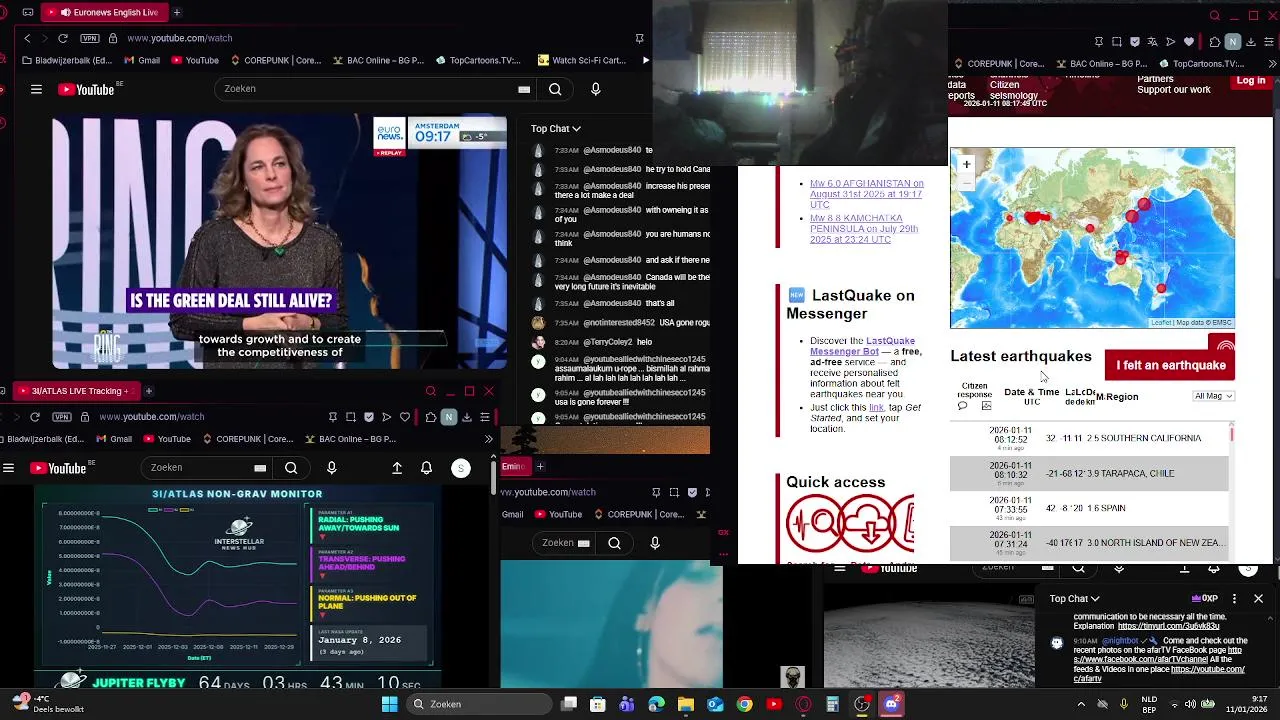Switch to Euronews English Live tab
This screenshot has width=1280, height=720.
pyautogui.click(x=105, y=12)
